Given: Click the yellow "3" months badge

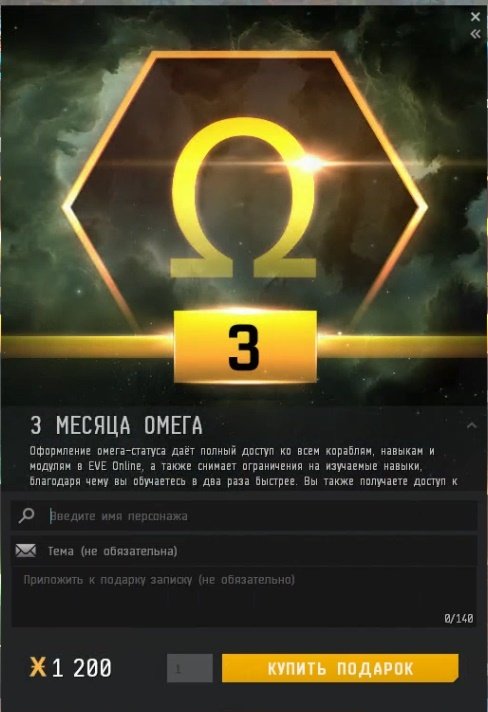Looking at the screenshot, I should coord(245,347).
